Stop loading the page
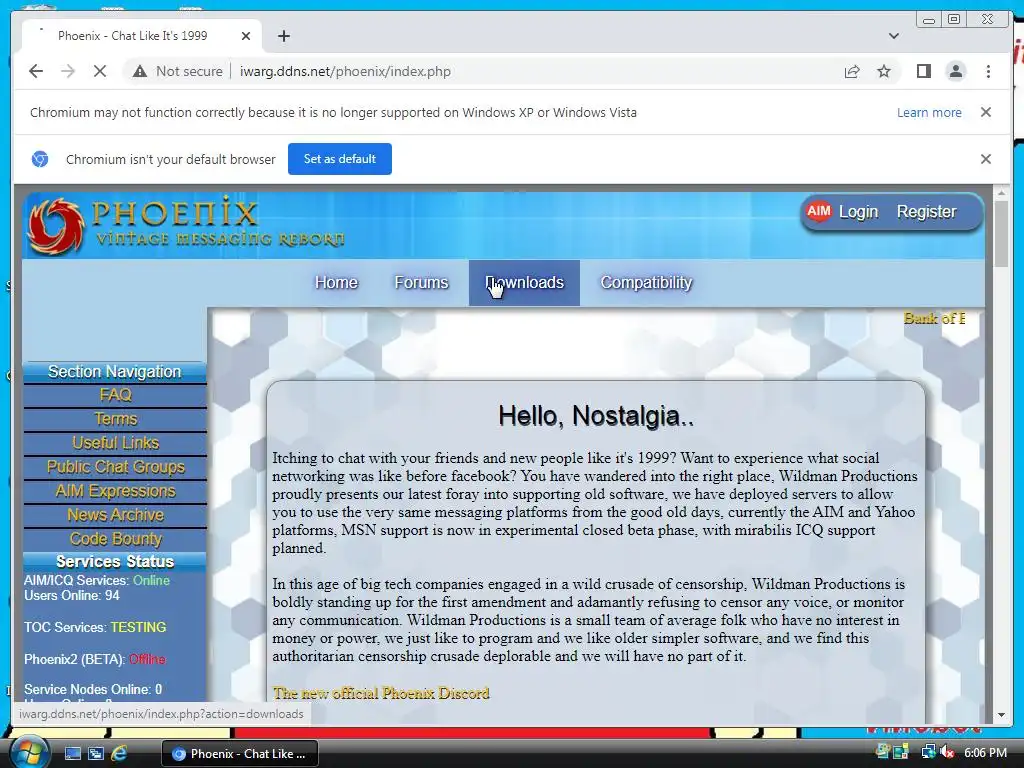 (x=100, y=71)
